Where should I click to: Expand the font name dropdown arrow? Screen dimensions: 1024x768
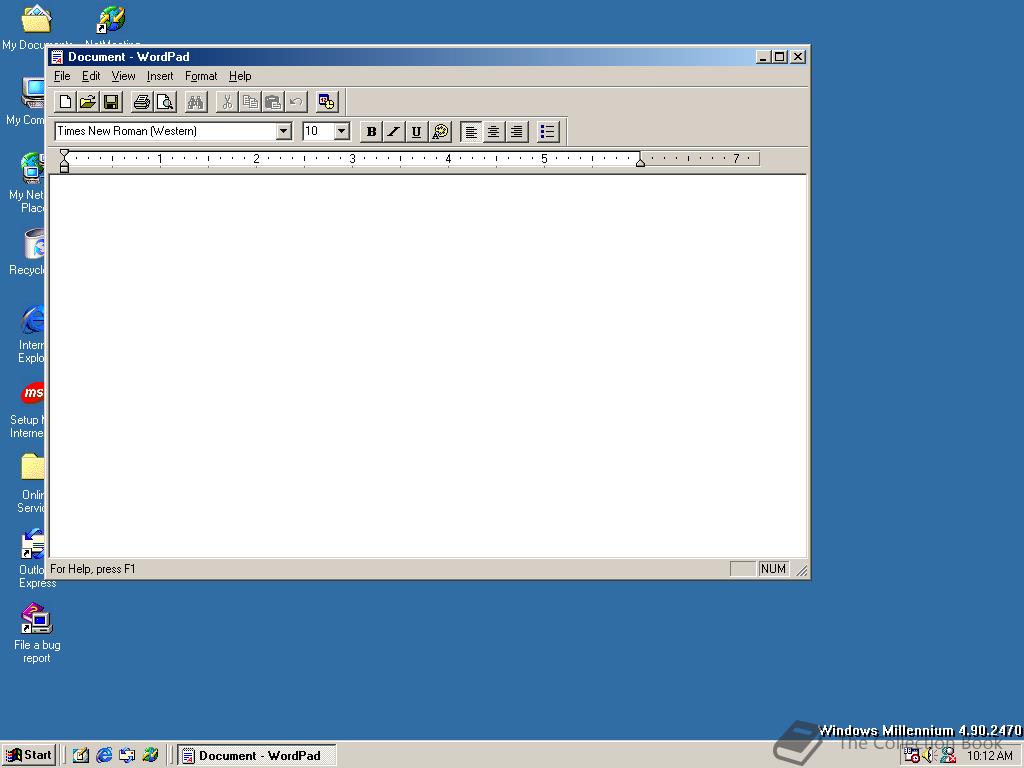pyautogui.click(x=283, y=131)
